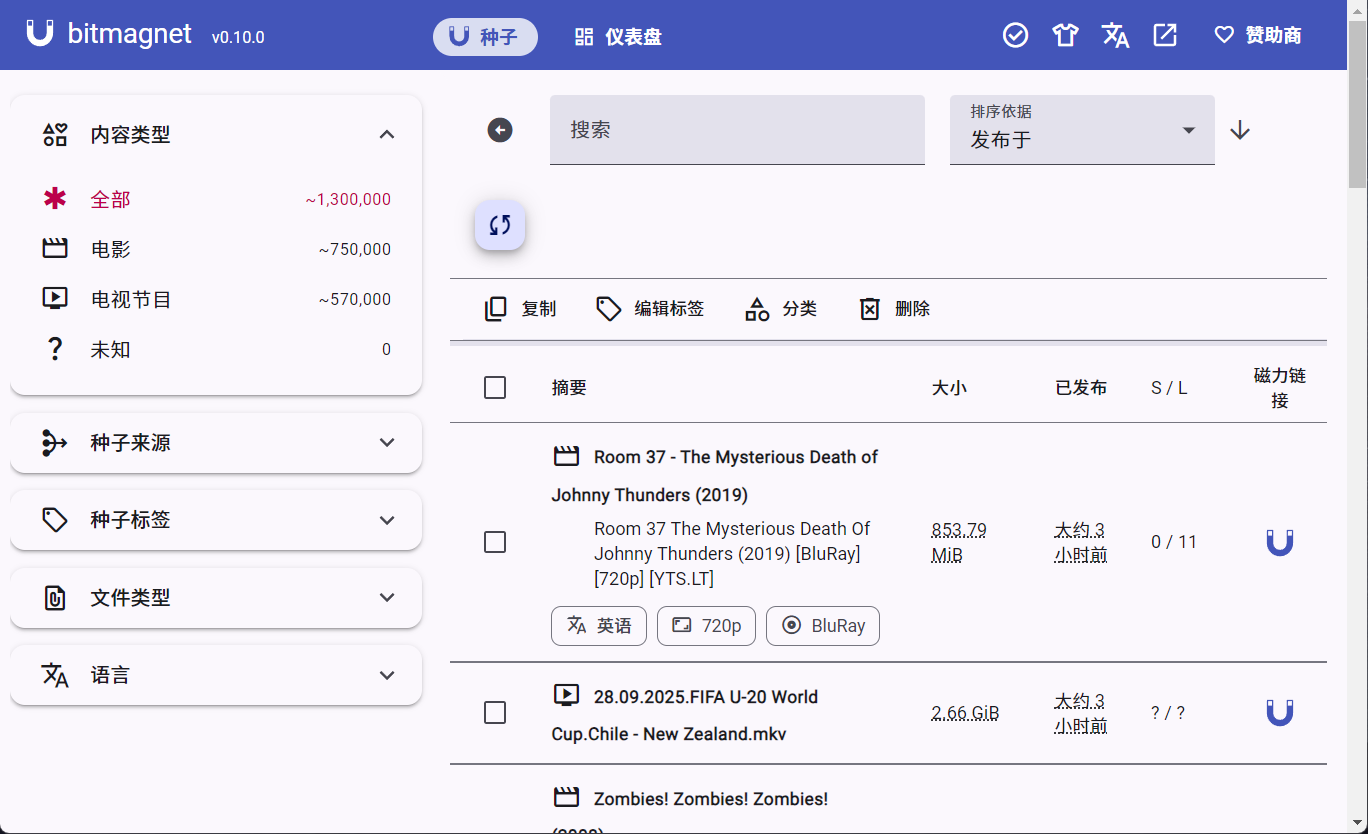Image resolution: width=1368 pixels, height=834 pixels.
Task: Open magnet link for FIFA U-20 torrent
Action: (x=1279, y=713)
